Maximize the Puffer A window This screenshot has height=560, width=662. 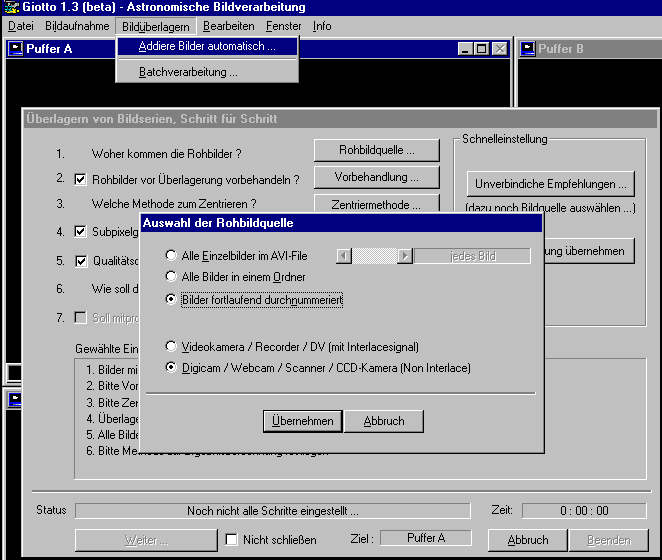click(x=483, y=48)
